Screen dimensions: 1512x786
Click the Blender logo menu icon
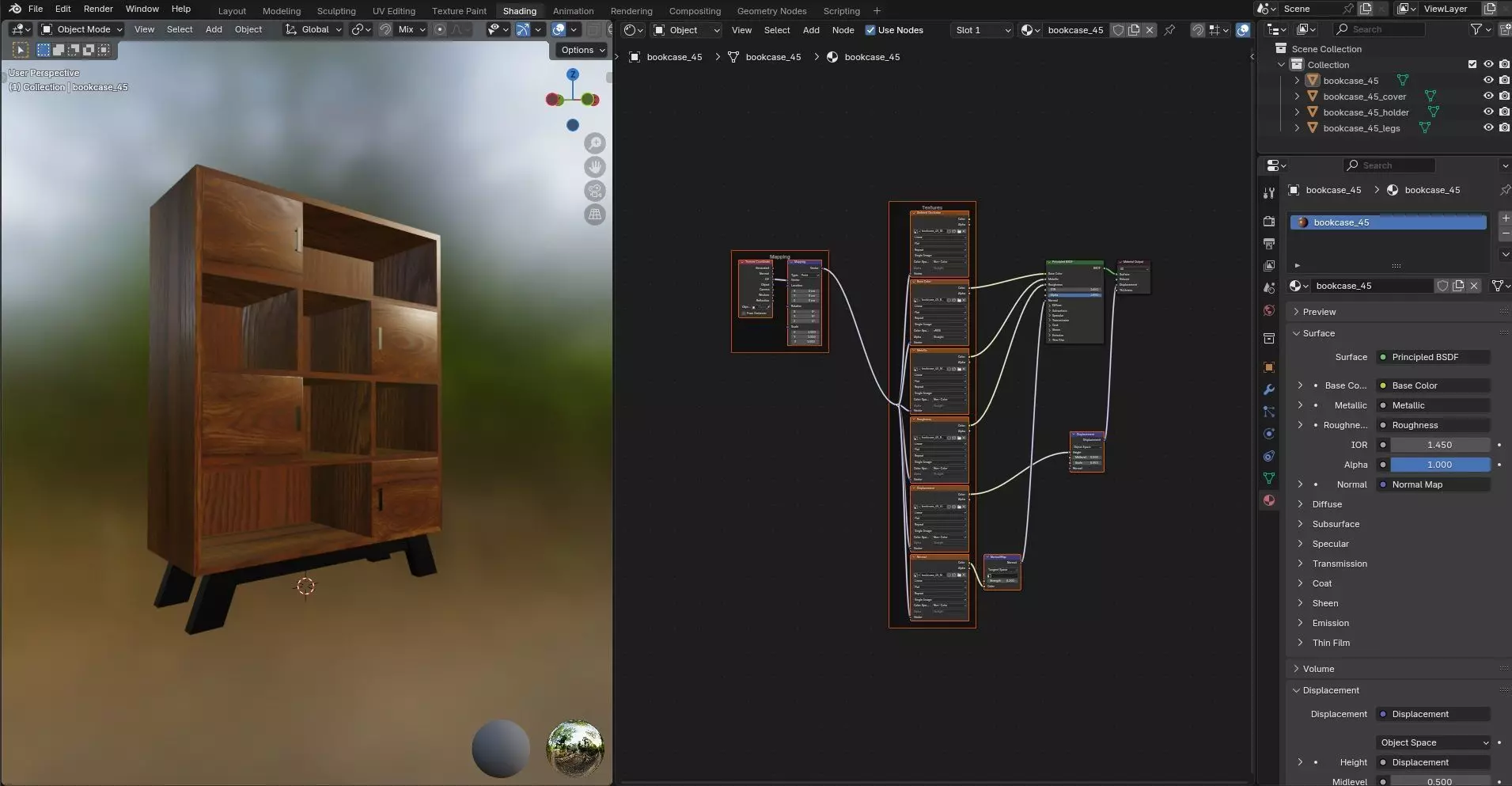(15, 9)
